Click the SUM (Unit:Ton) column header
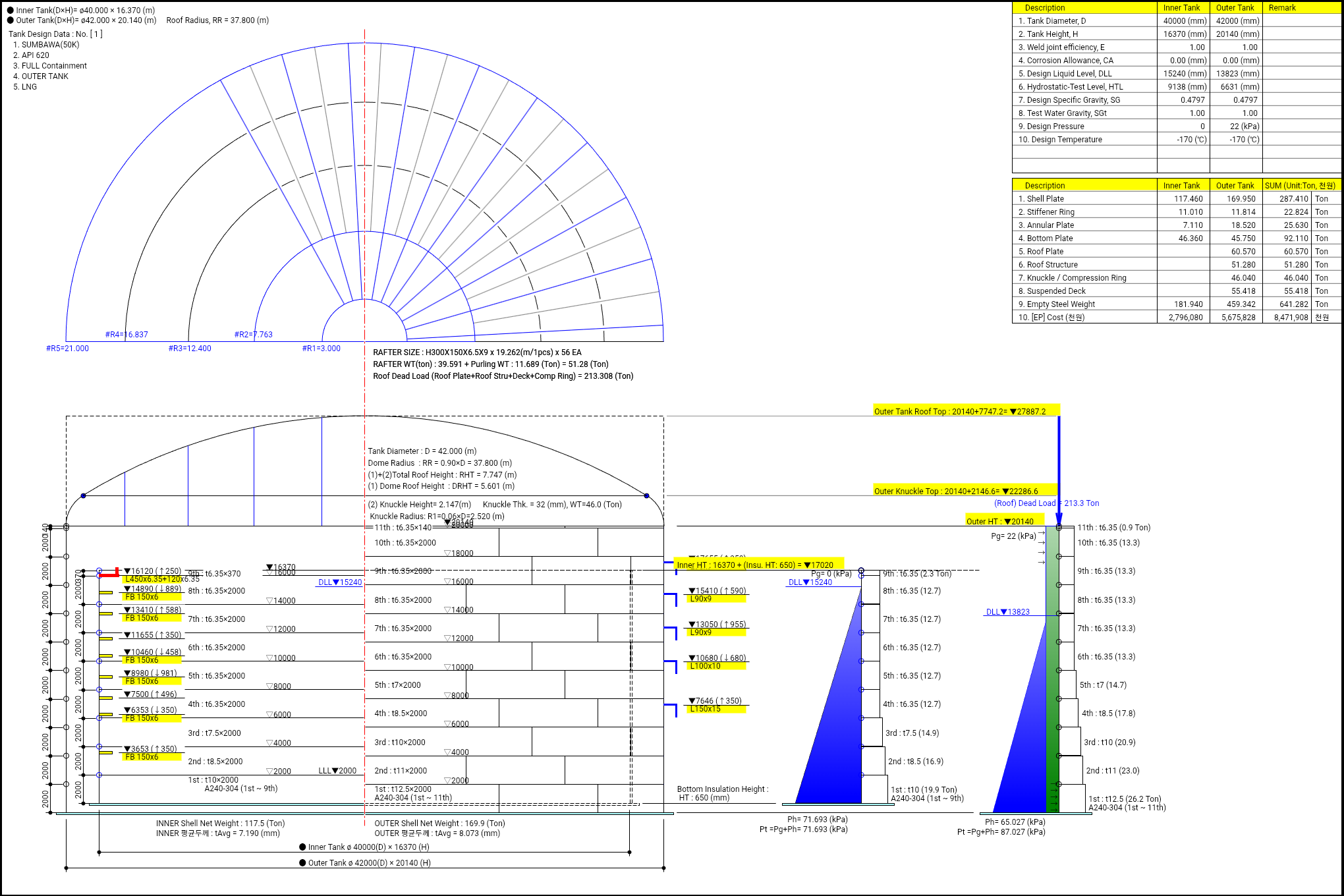The image size is (1344, 896). point(1300,186)
